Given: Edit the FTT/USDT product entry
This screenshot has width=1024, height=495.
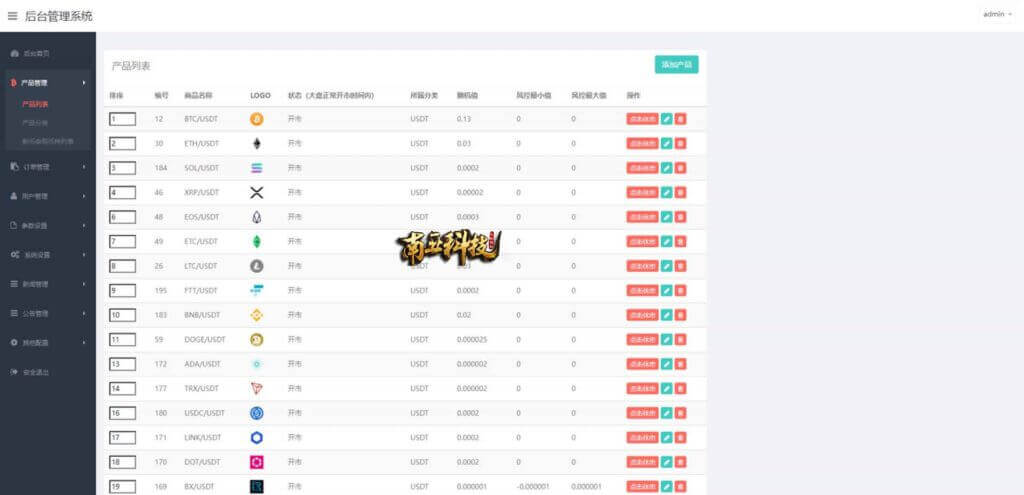Looking at the screenshot, I should (x=666, y=291).
